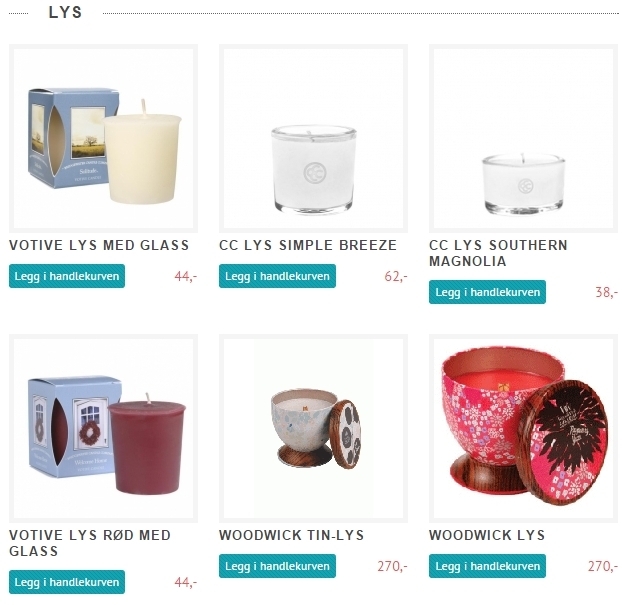Screen dimensions: 622x605
Task: Click the 62,- price of Simple Breeze
Action: (x=396, y=276)
